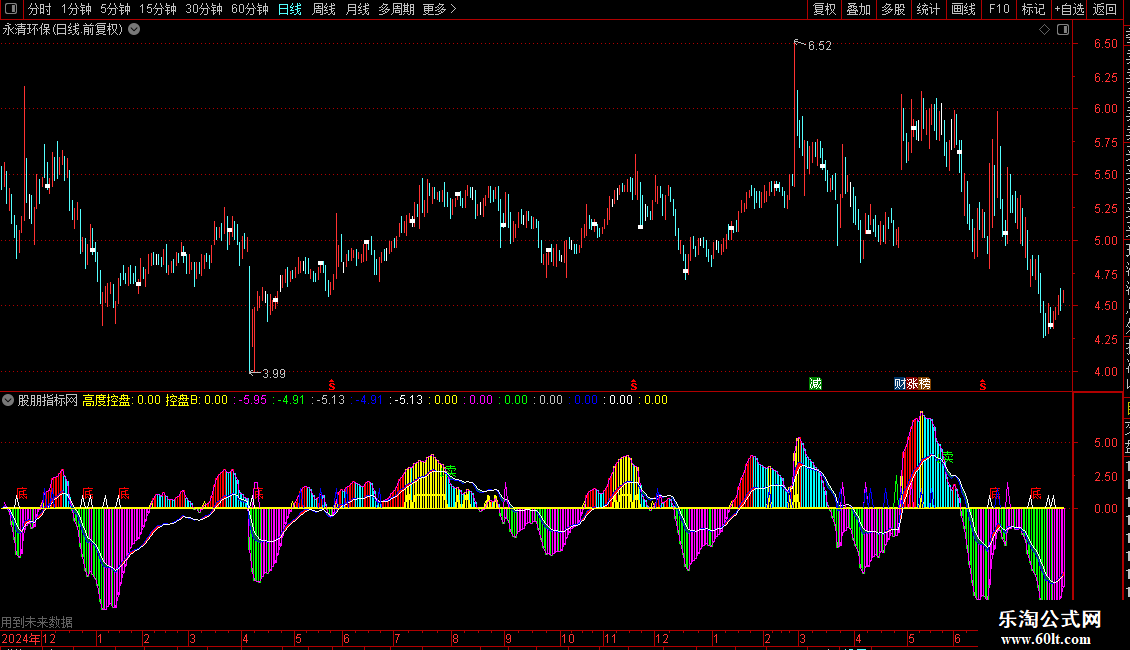This screenshot has height=650, width=1130.
Task: Click the red 涨 event marker
Action: click(912, 383)
